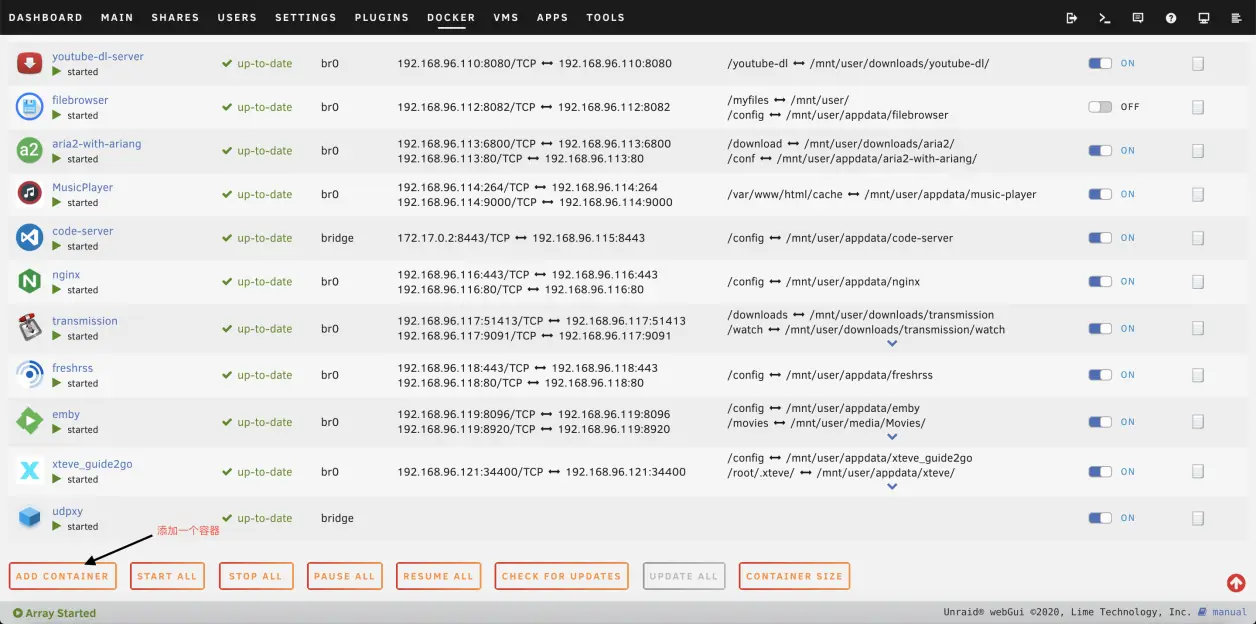Open the code-server container icon menu
Screen dimensions: 1256x624
[29, 238]
